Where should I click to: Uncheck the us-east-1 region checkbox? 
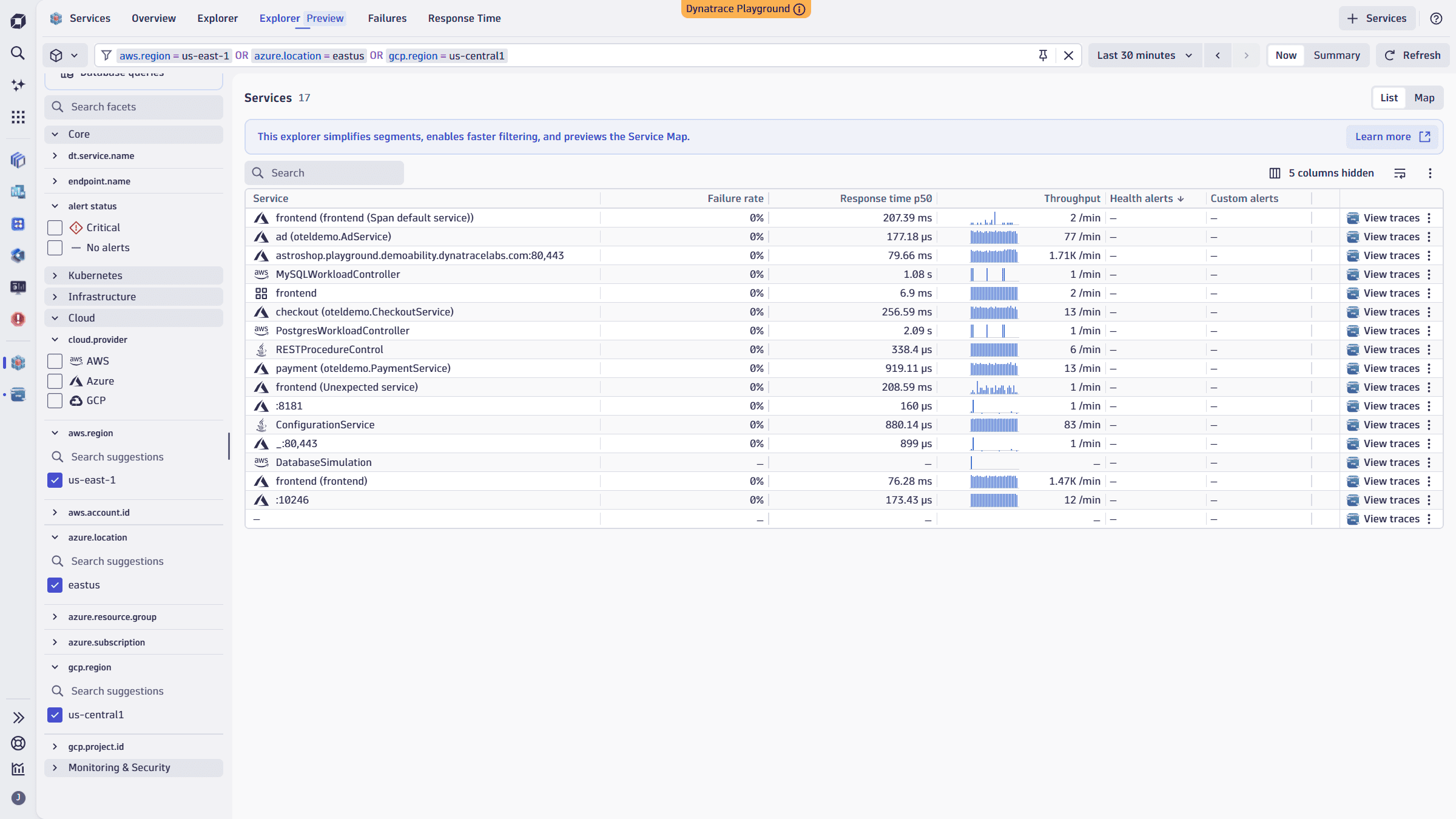click(55, 480)
